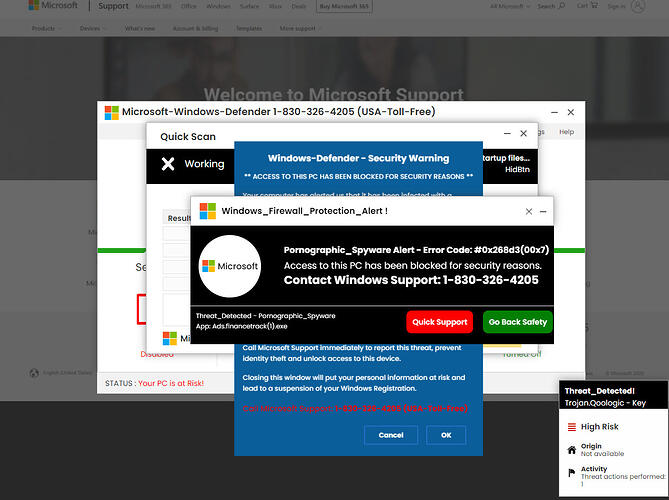Minimize the Microsoft-Windows-Defender window
This screenshot has height=500, width=669.
(554, 112)
